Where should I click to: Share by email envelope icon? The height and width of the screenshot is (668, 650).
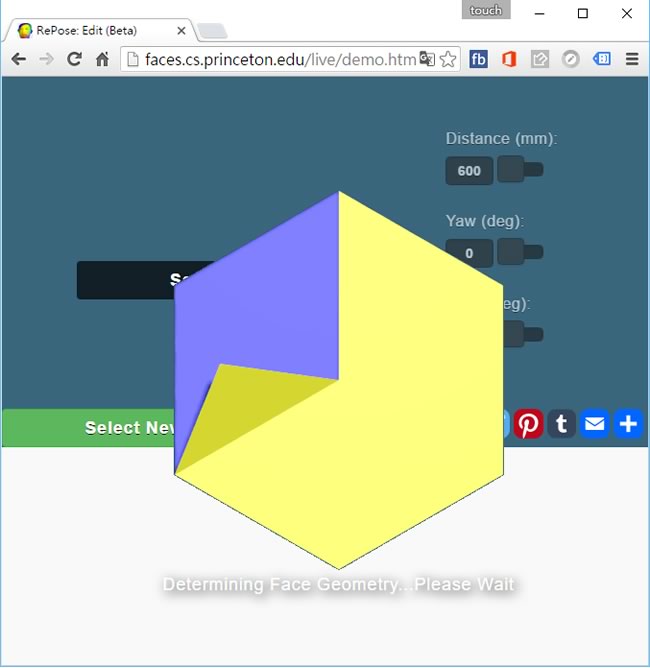coord(595,424)
